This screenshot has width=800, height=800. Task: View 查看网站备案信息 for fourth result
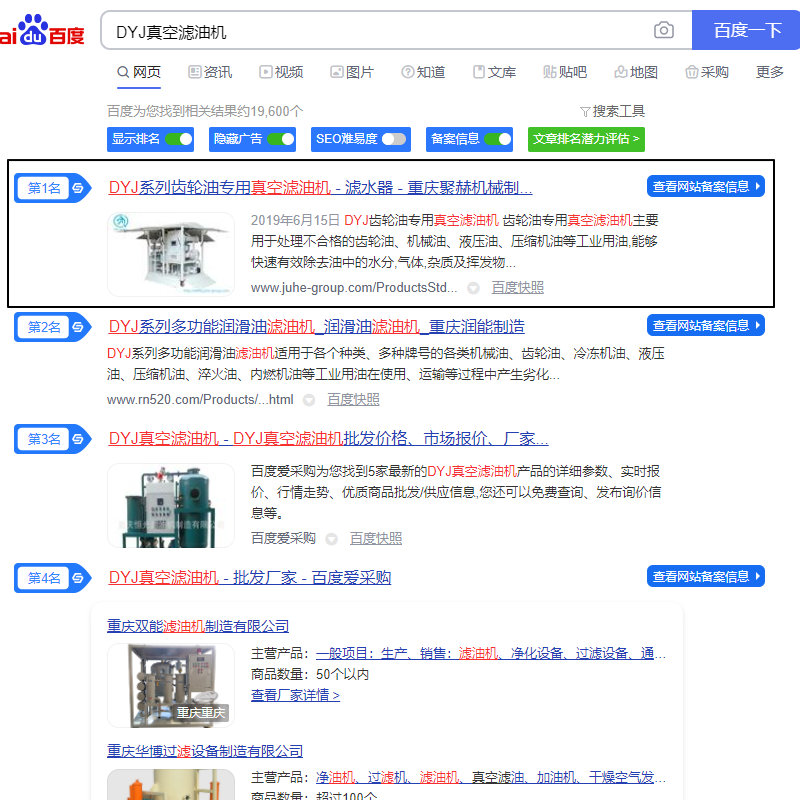[706, 576]
